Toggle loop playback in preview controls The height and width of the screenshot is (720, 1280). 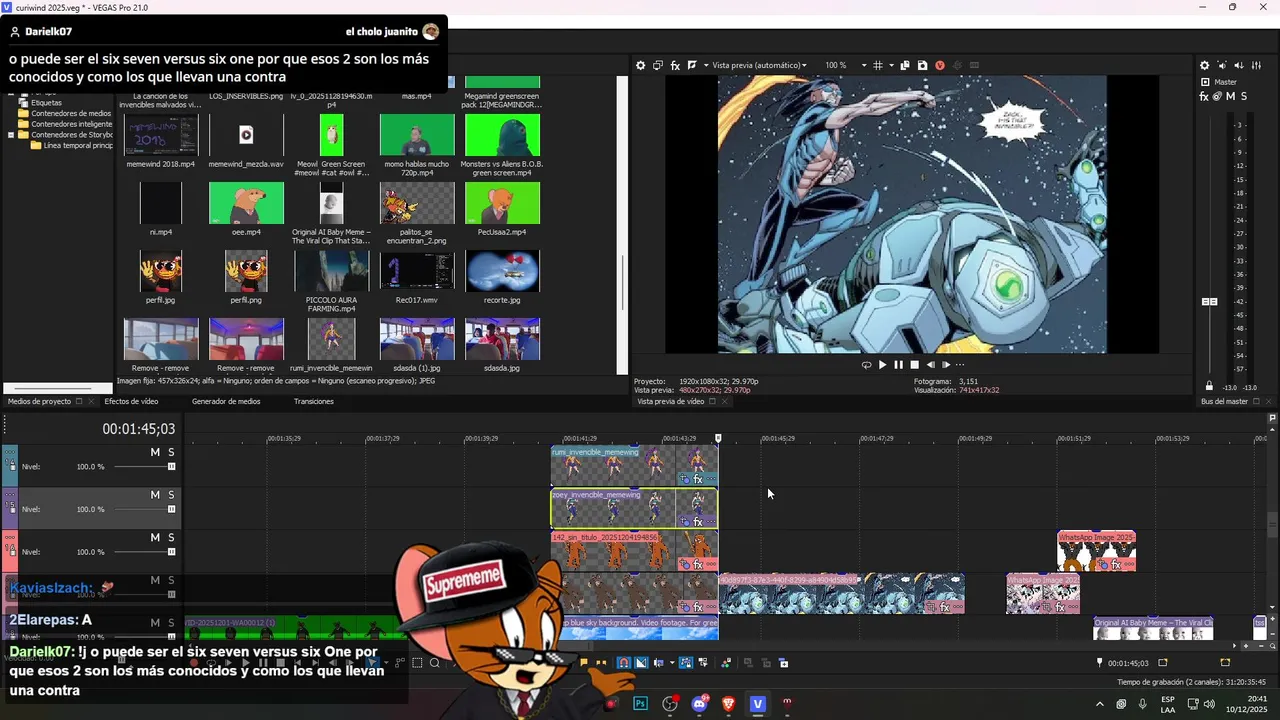coord(866,365)
